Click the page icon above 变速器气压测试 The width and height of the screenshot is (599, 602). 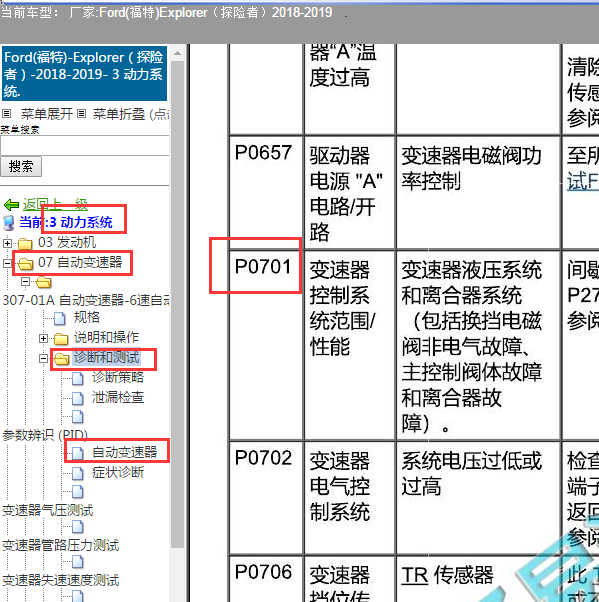(x=78, y=492)
